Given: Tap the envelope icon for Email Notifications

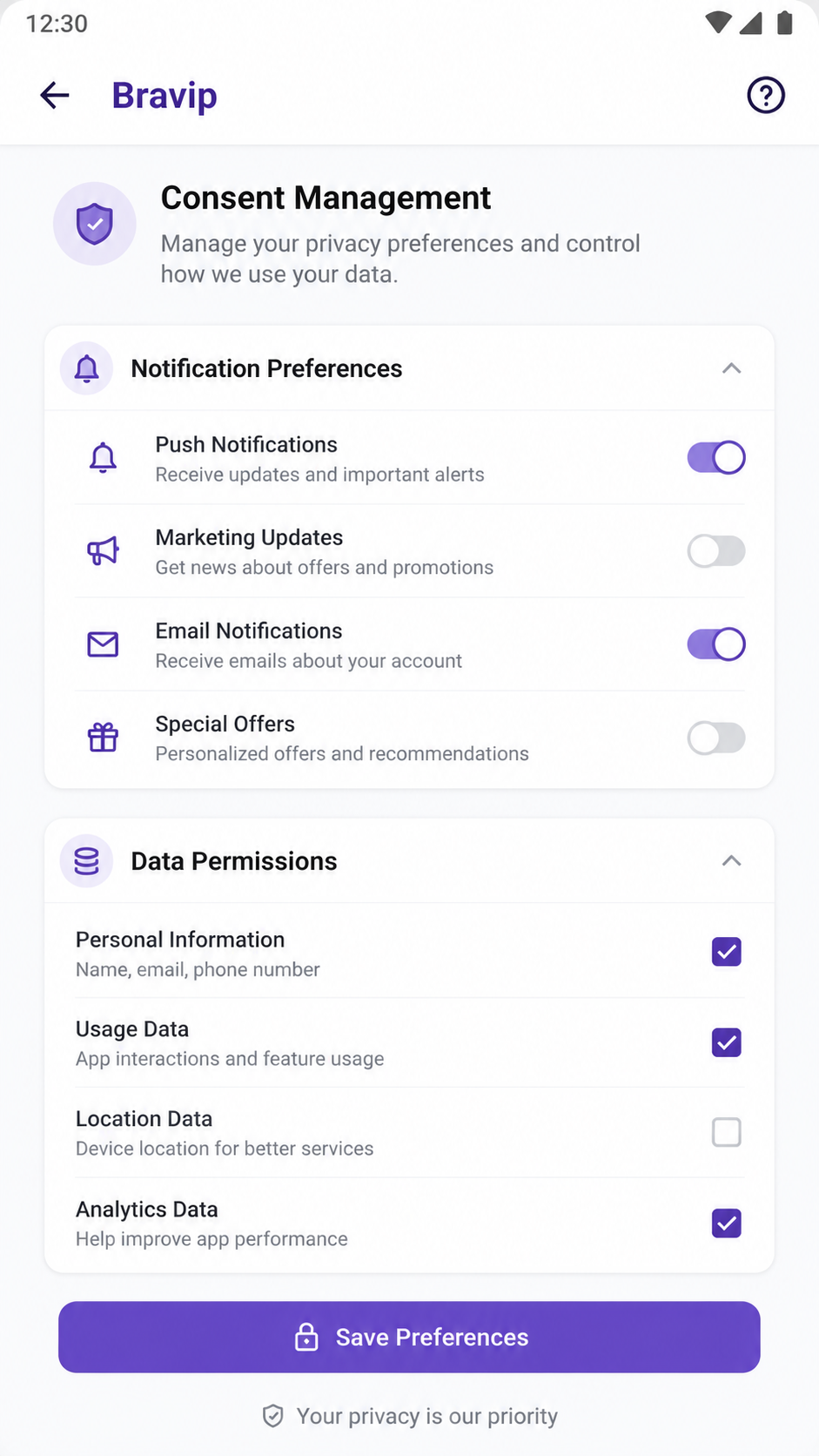Looking at the screenshot, I should tap(103, 644).
